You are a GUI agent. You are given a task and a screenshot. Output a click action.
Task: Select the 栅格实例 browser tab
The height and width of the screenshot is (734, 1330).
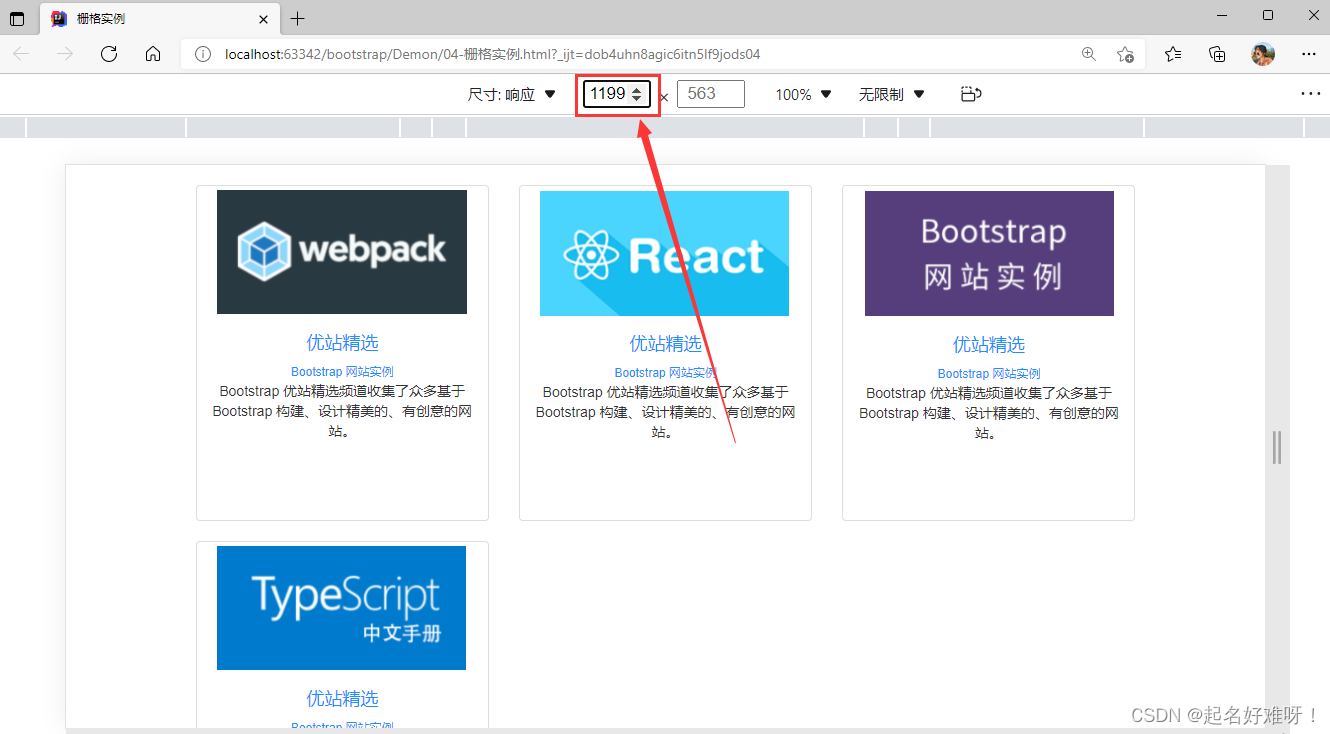pyautogui.click(x=160, y=19)
